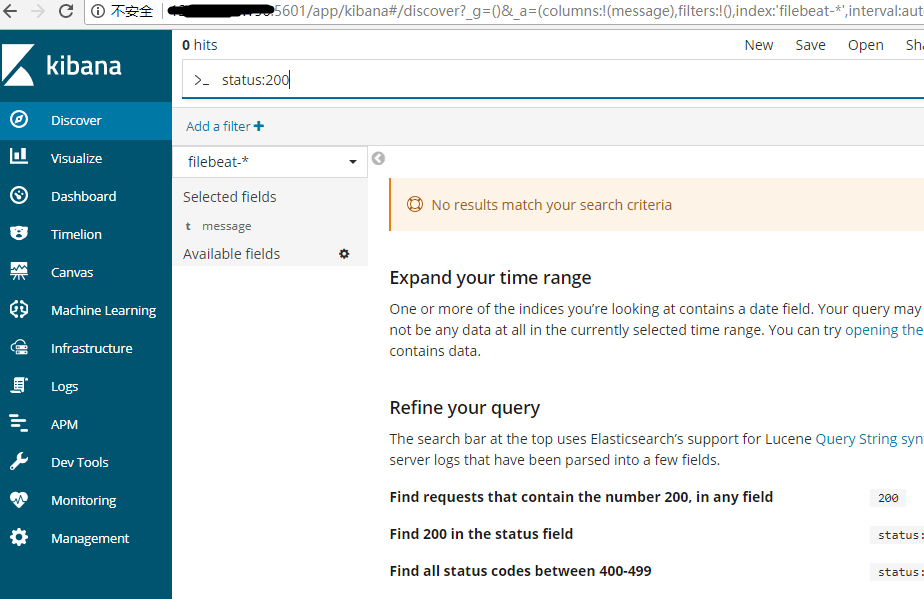The height and width of the screenshot is (599, 924).
Task: Click the site info insecure icon
Action: pyautogui.click(x=98, y=11)
